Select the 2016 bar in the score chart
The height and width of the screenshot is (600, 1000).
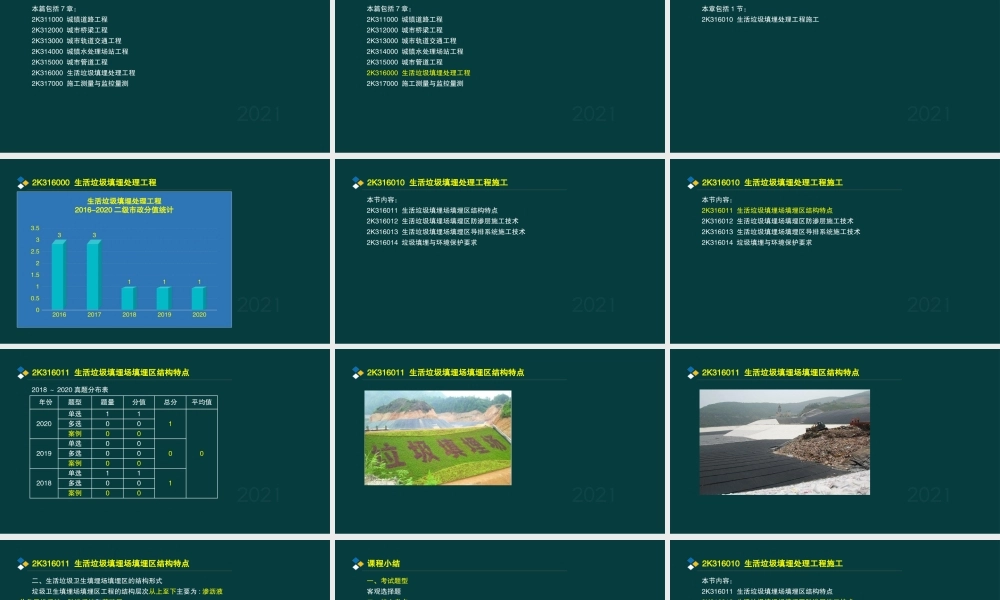(x=59, y=275)
